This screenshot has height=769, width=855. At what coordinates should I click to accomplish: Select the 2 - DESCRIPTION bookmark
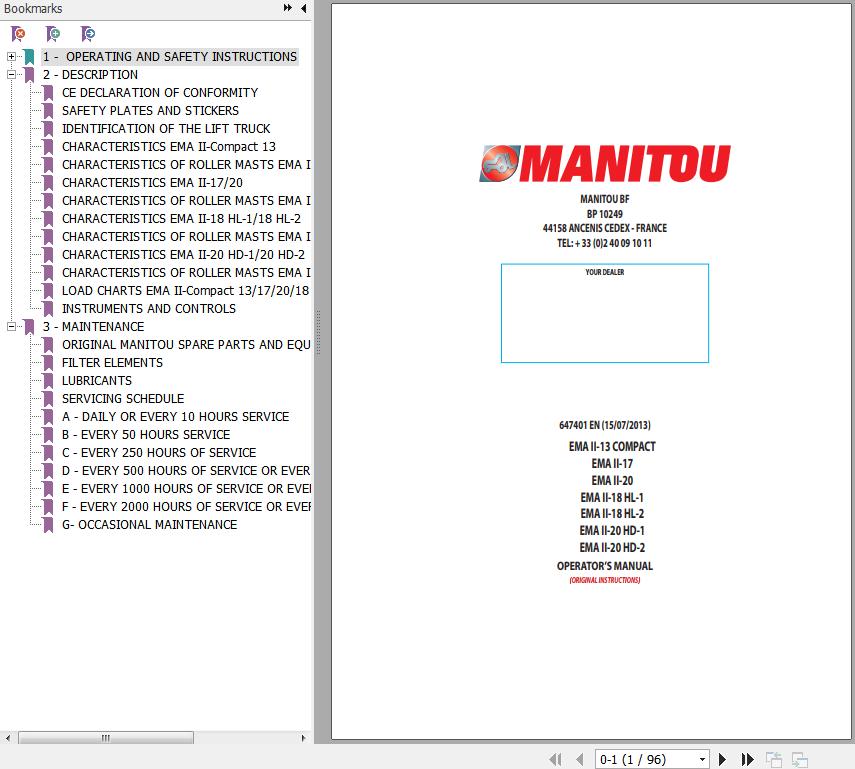tap(91, 75)
